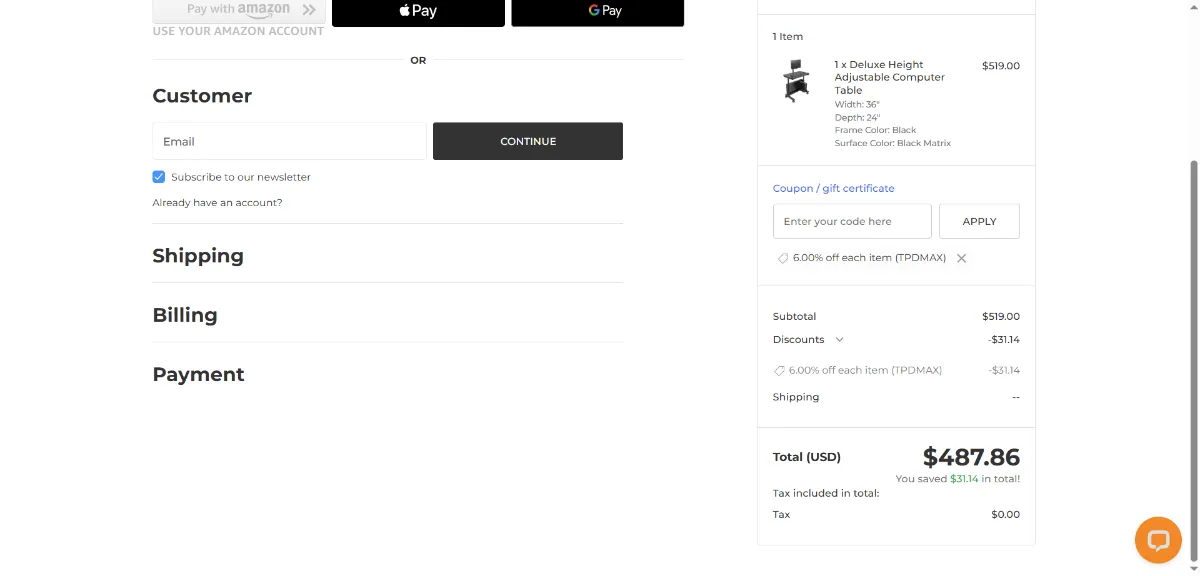Click the Frame Color: Black text
This screenshot has height=576, width=1200.
pos(876,130)
